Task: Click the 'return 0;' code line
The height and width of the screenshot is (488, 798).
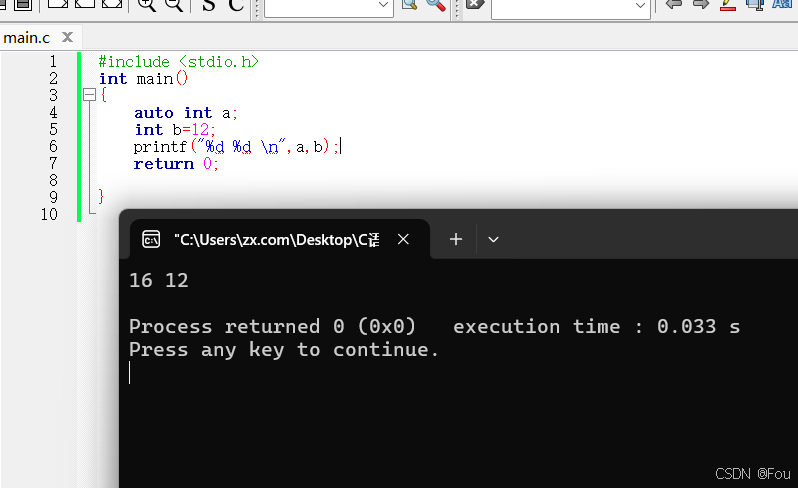Action: [176, 164]
